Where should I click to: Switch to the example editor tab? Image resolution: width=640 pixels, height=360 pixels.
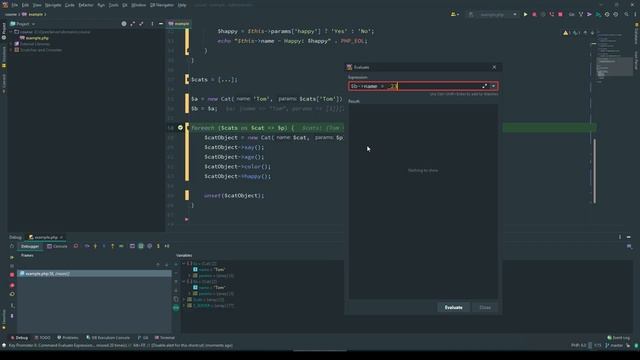[x=179, y=24]
